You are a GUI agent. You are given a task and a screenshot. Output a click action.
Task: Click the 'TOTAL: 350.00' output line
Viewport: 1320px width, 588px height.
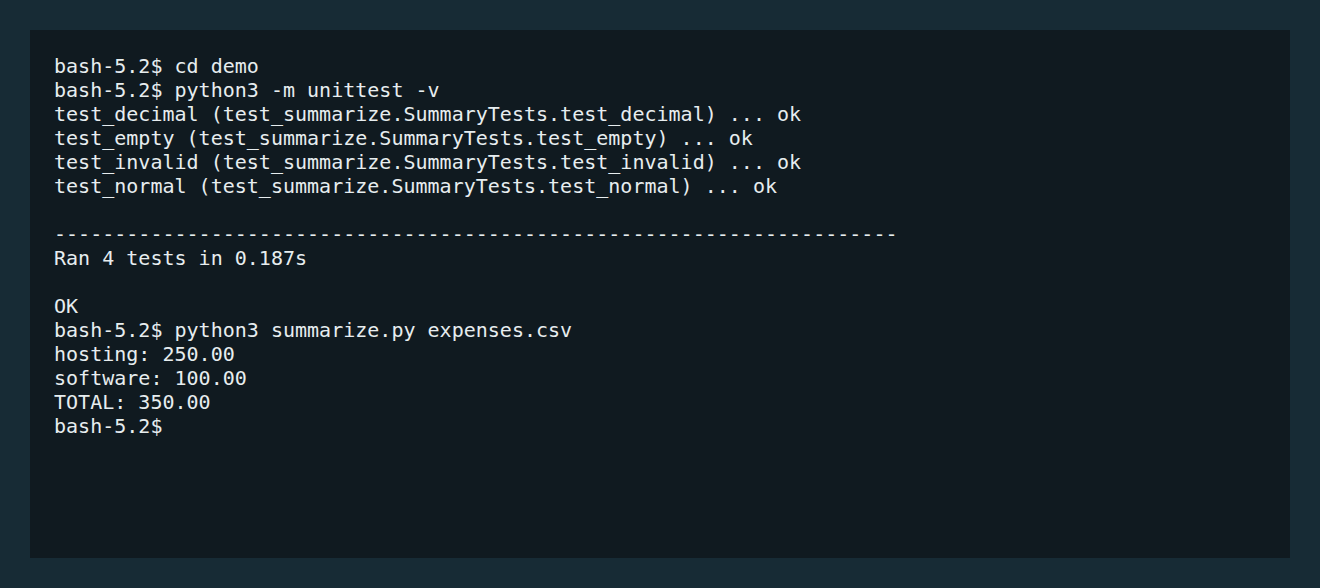(x=132, y=403)
